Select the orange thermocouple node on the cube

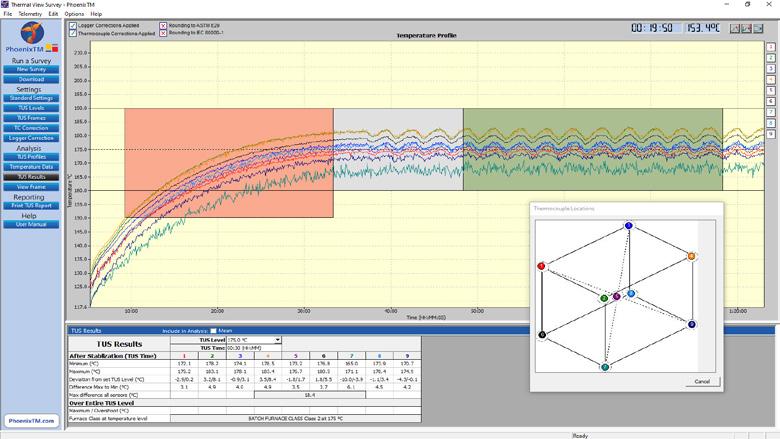click(x=690, y=257)
